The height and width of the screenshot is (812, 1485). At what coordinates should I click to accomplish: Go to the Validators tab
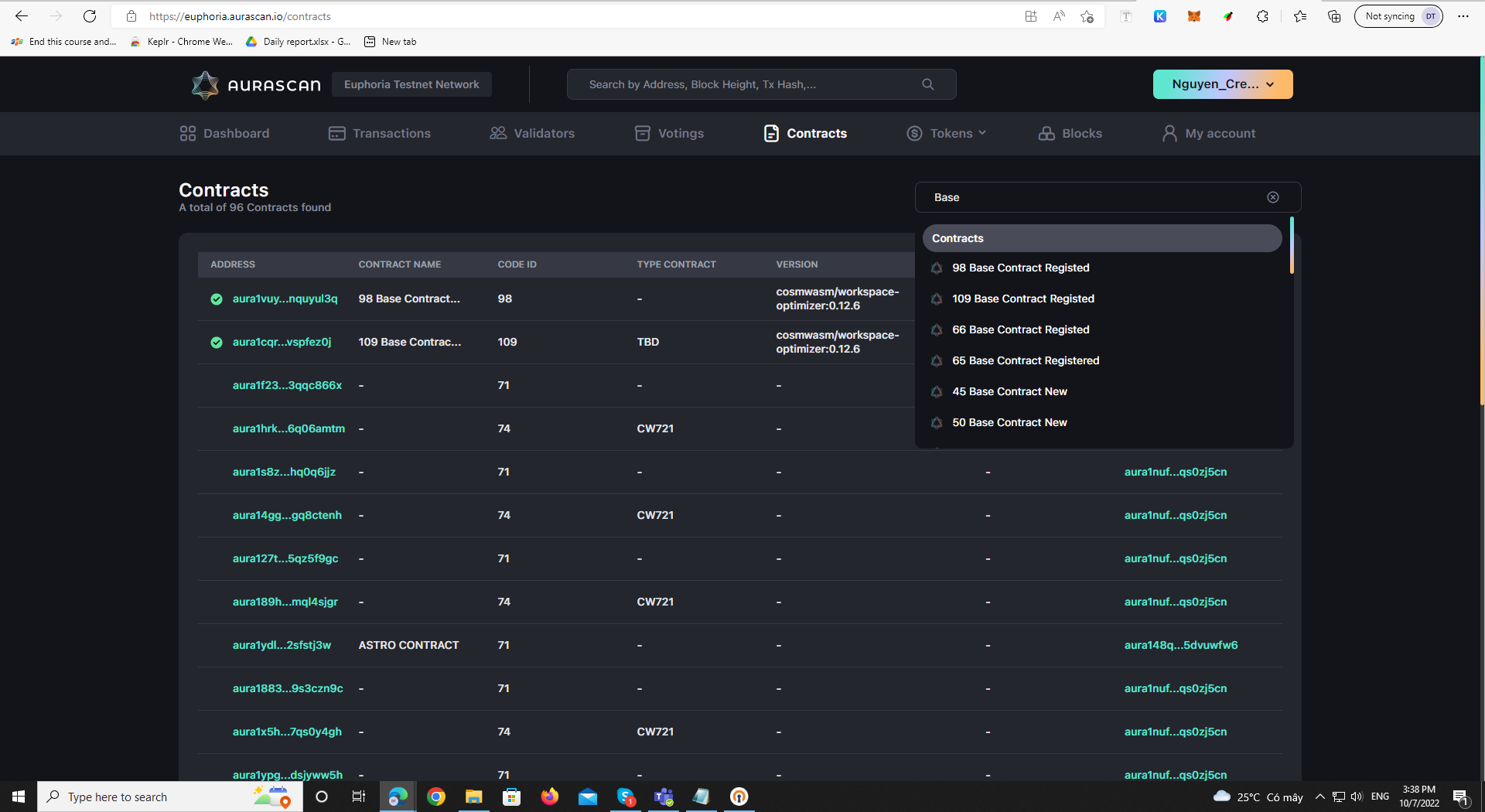click(x=532, y=133)
